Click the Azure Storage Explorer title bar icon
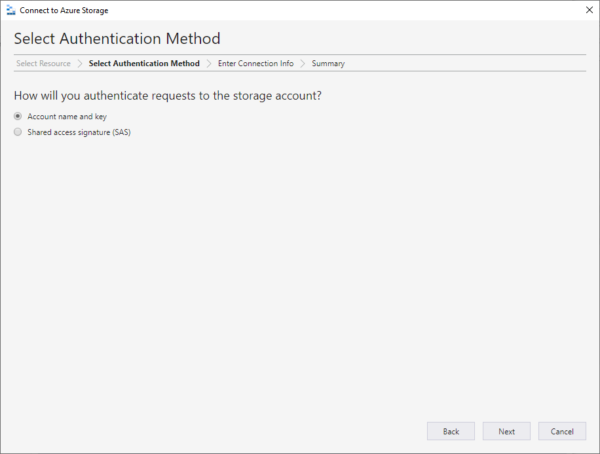 pos(11,10)
